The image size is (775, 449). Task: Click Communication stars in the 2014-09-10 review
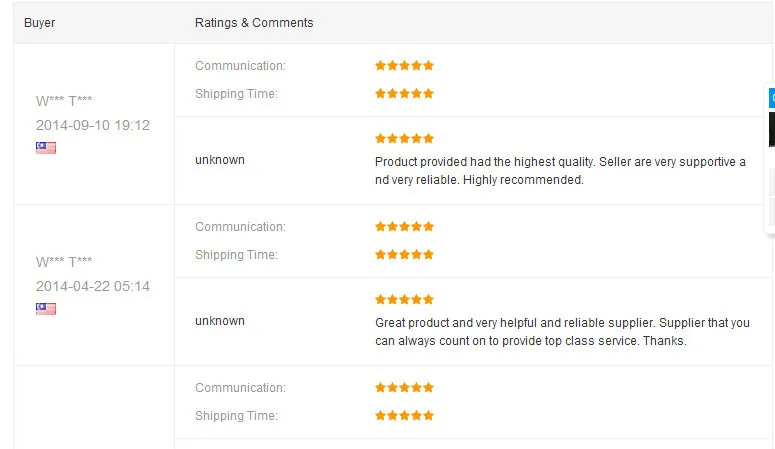pyautogui.click(x=404, y=66)
